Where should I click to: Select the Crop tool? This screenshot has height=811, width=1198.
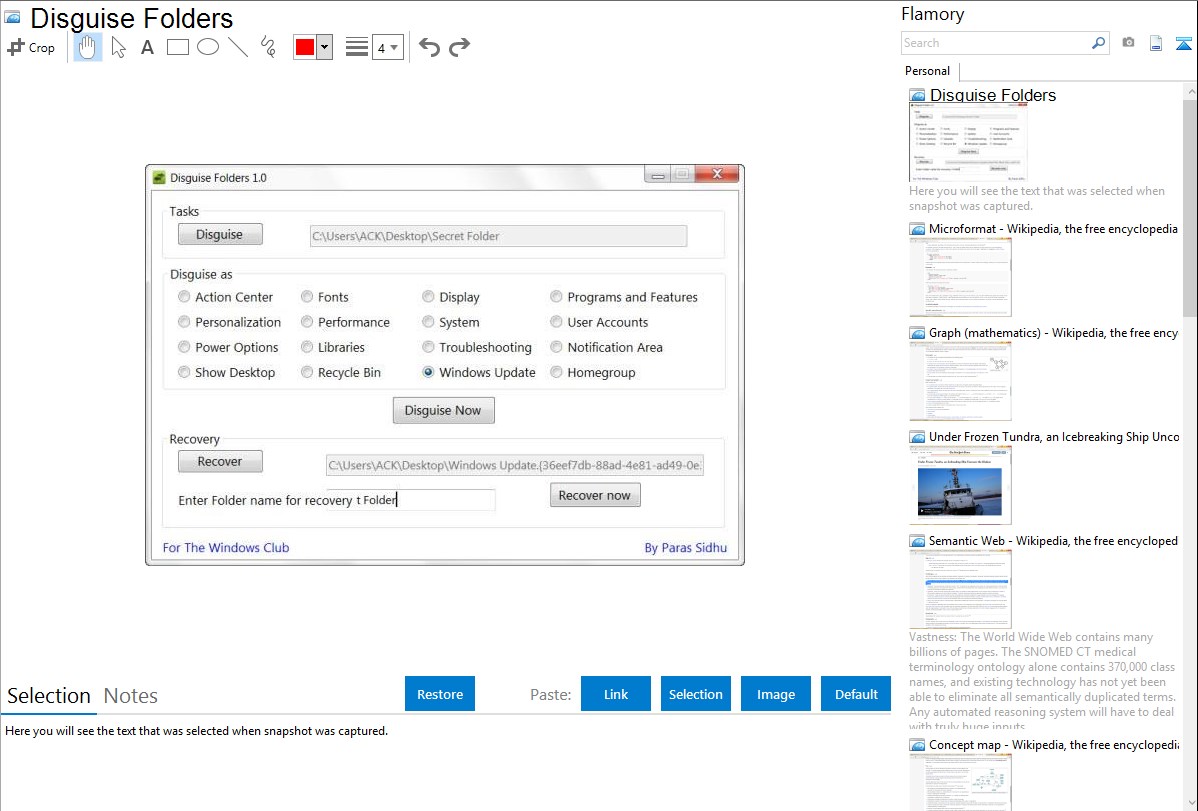click(x=31, y=47)
